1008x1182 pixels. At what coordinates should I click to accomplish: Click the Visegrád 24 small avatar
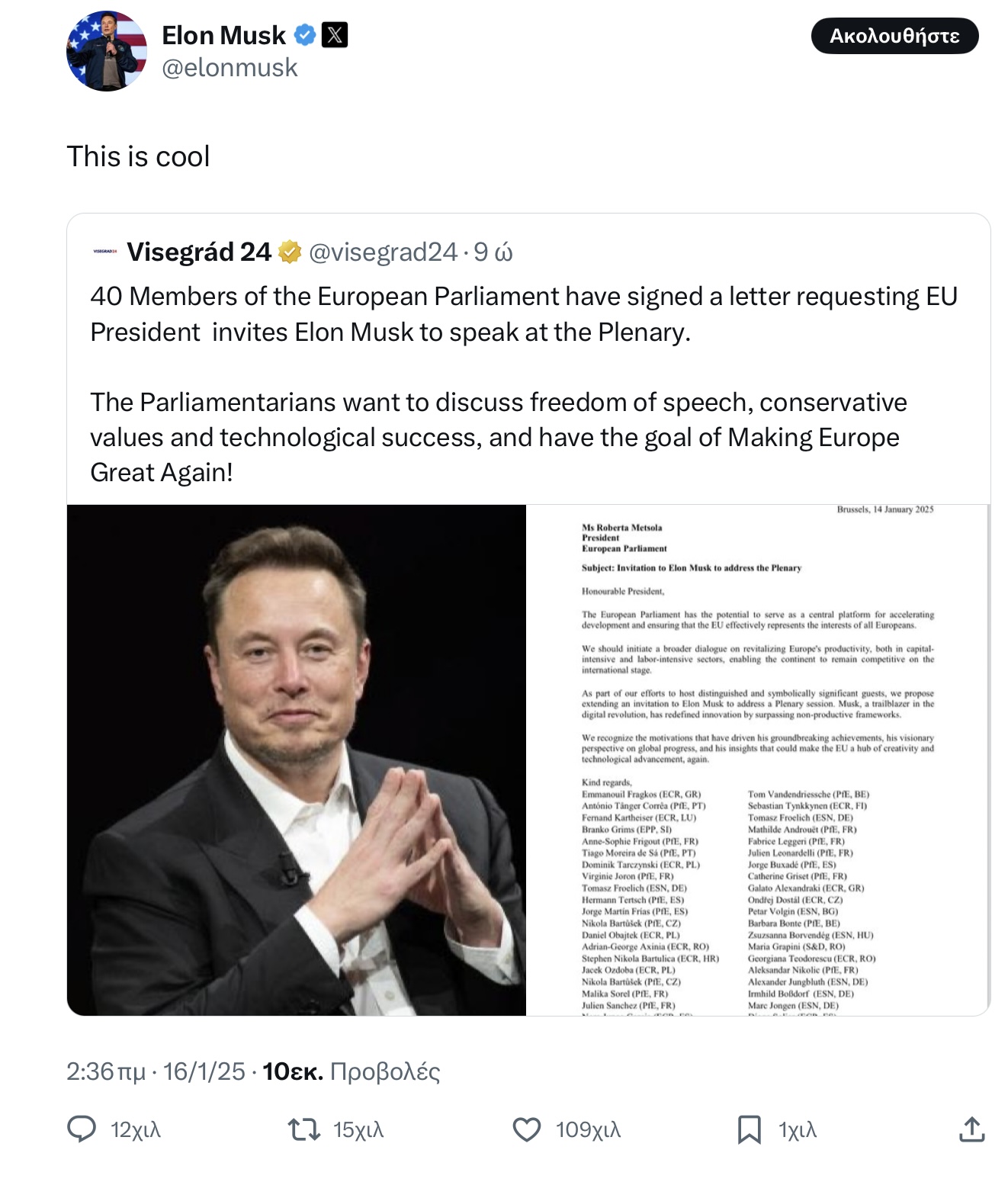click(104, 251)
